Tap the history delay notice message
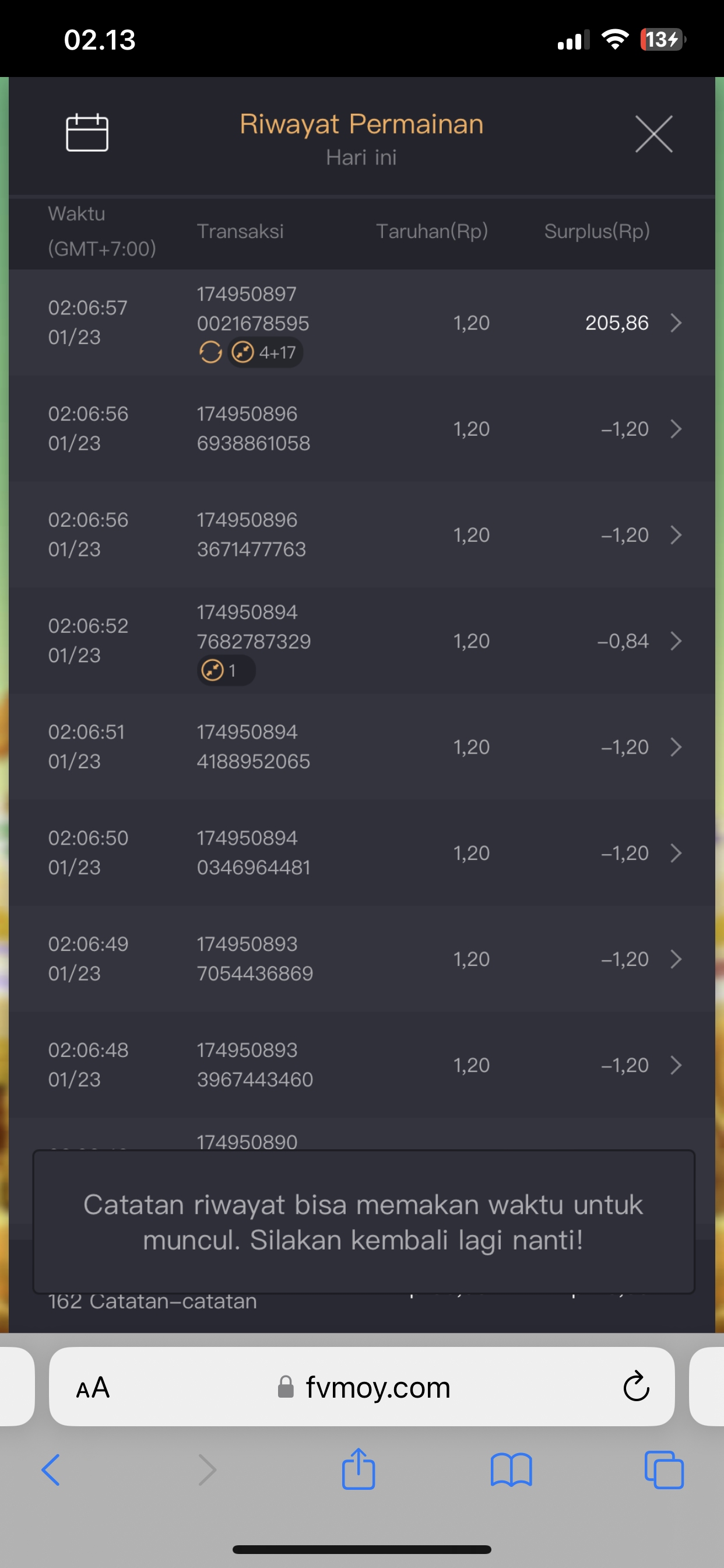The height and width of the screenshot is (1568, 724). (363, 1221)
